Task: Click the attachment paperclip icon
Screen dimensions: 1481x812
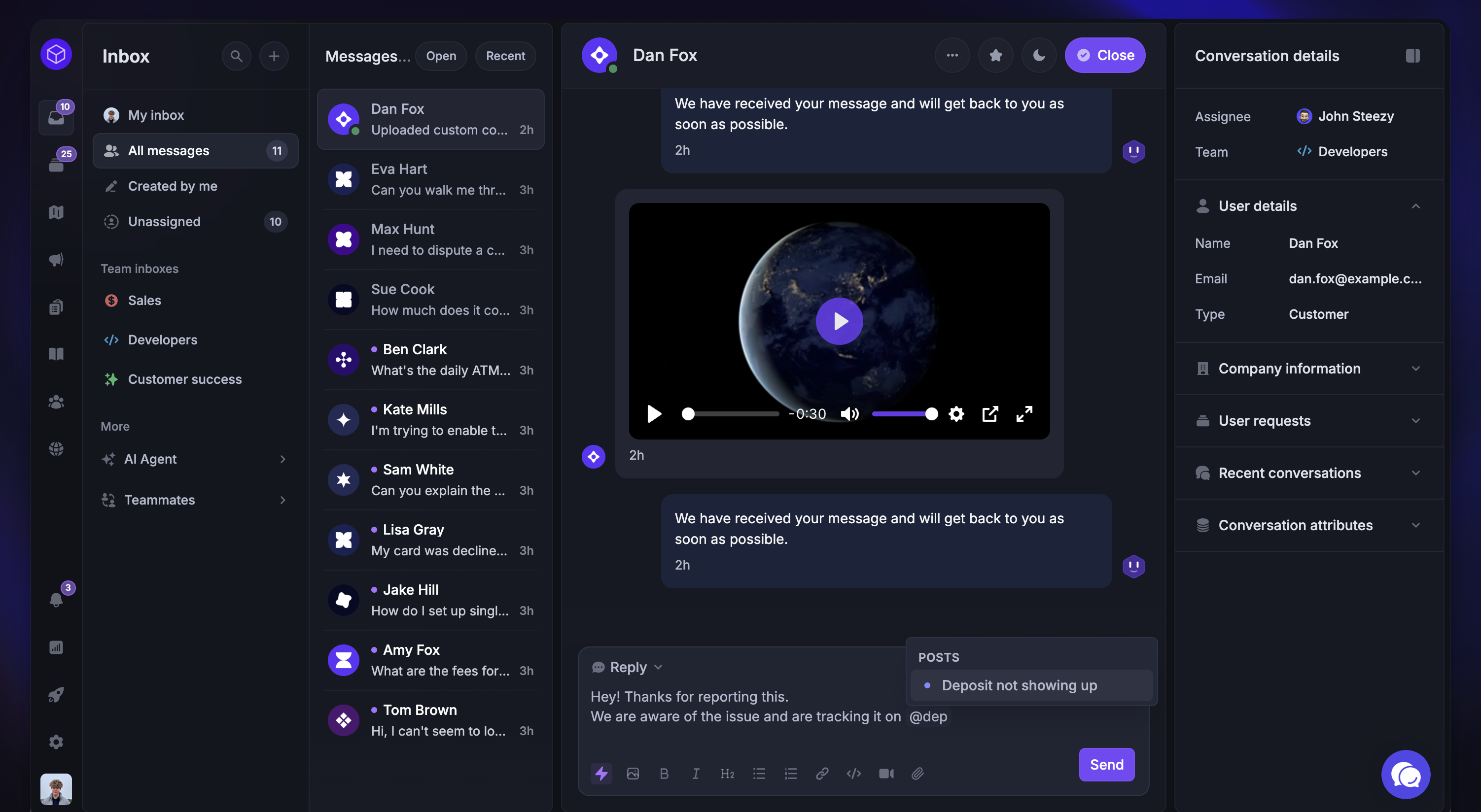Action: pyautogui.click(x=917, y=774)
